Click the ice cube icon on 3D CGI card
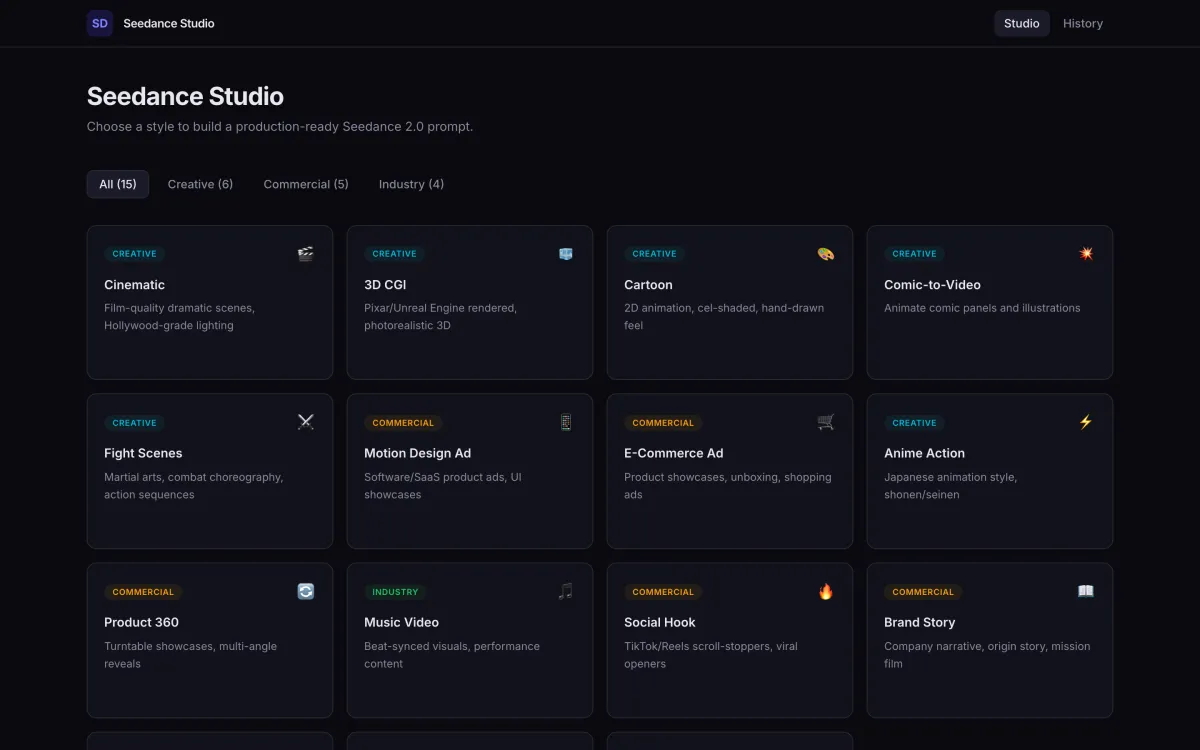Image resolution: width=1200 pixels, height=750 pixels. pos(566,254)
